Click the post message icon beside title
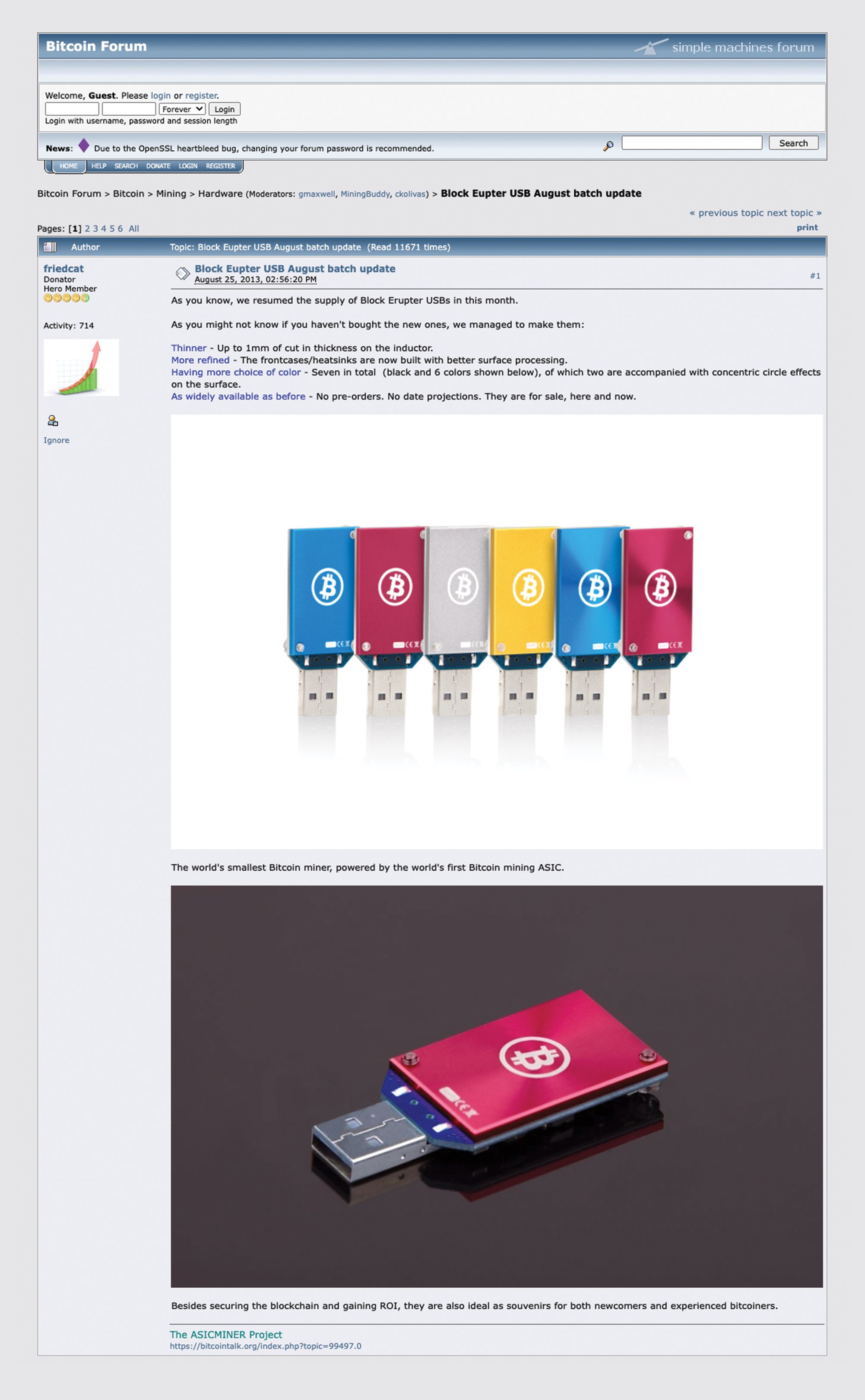Viewport: 865px width, 1400px height. coord(183,273)
